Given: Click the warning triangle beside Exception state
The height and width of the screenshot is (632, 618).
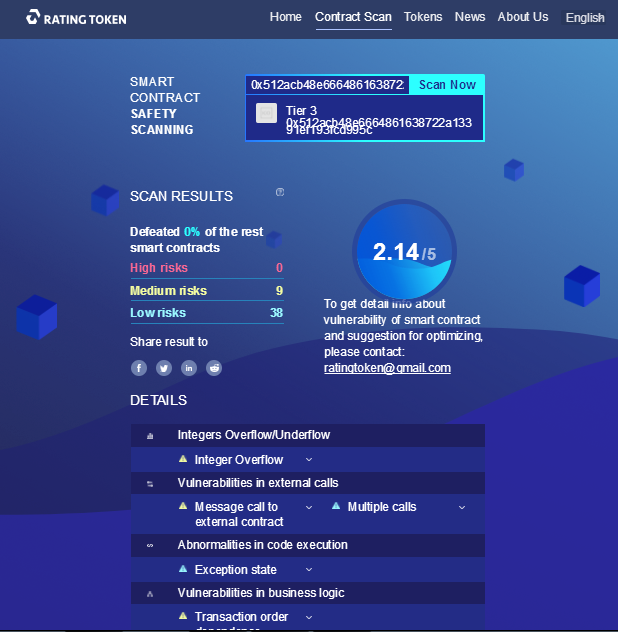Looking at the screenshot, I should [183, 569].
